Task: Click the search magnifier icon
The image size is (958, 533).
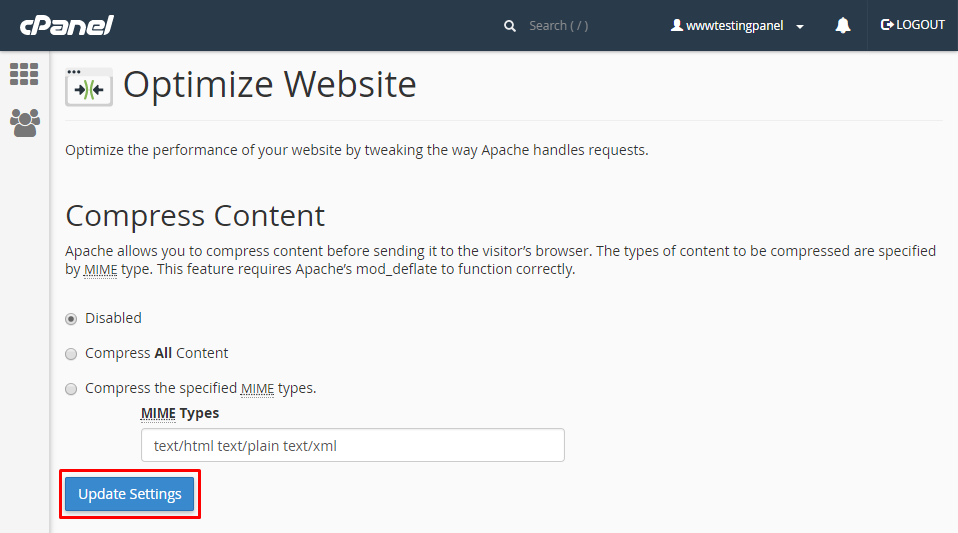Action: 510,26
